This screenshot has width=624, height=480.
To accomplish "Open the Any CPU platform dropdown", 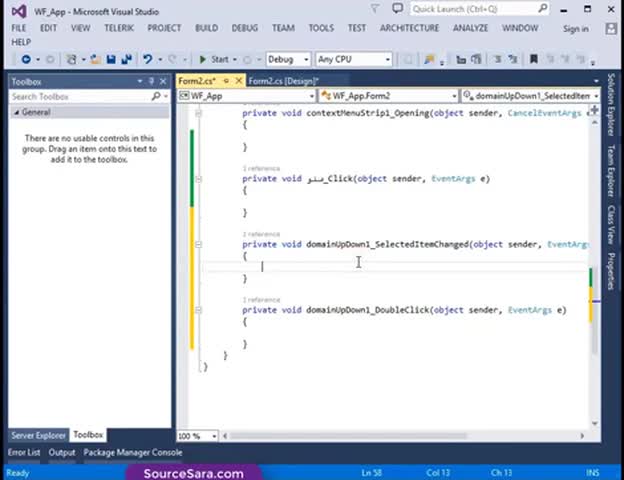I will 387,59.
